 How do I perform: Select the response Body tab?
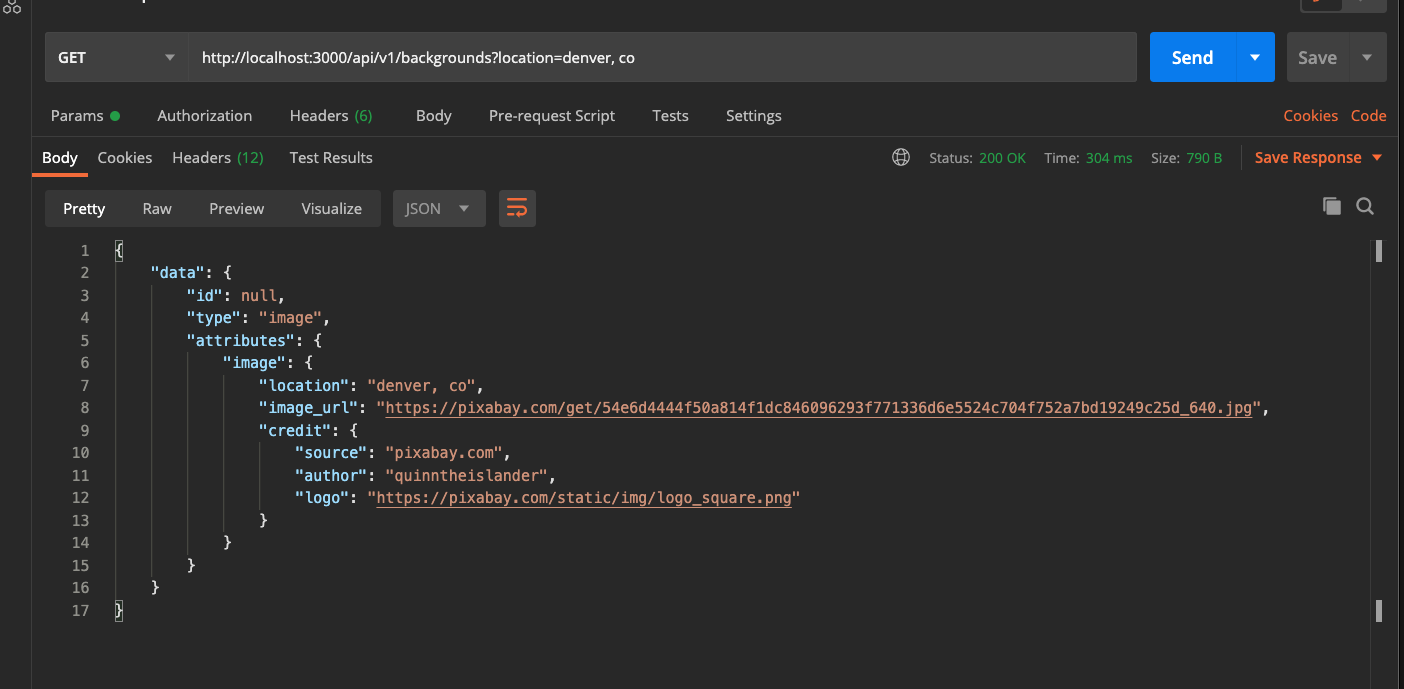click(60, 157)
